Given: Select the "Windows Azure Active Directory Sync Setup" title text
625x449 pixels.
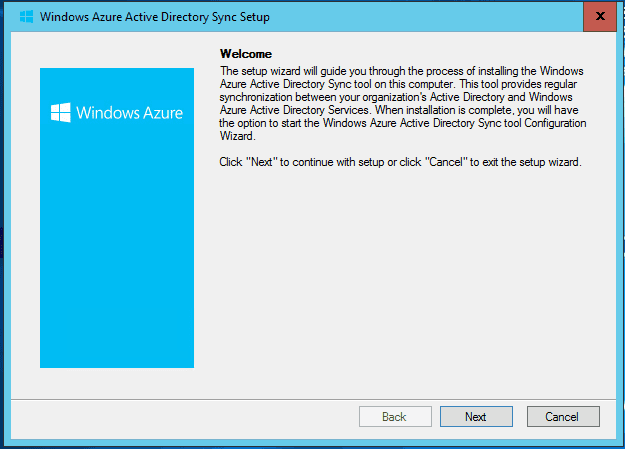Looking at the screenshot, I should (x=155, y=17).
